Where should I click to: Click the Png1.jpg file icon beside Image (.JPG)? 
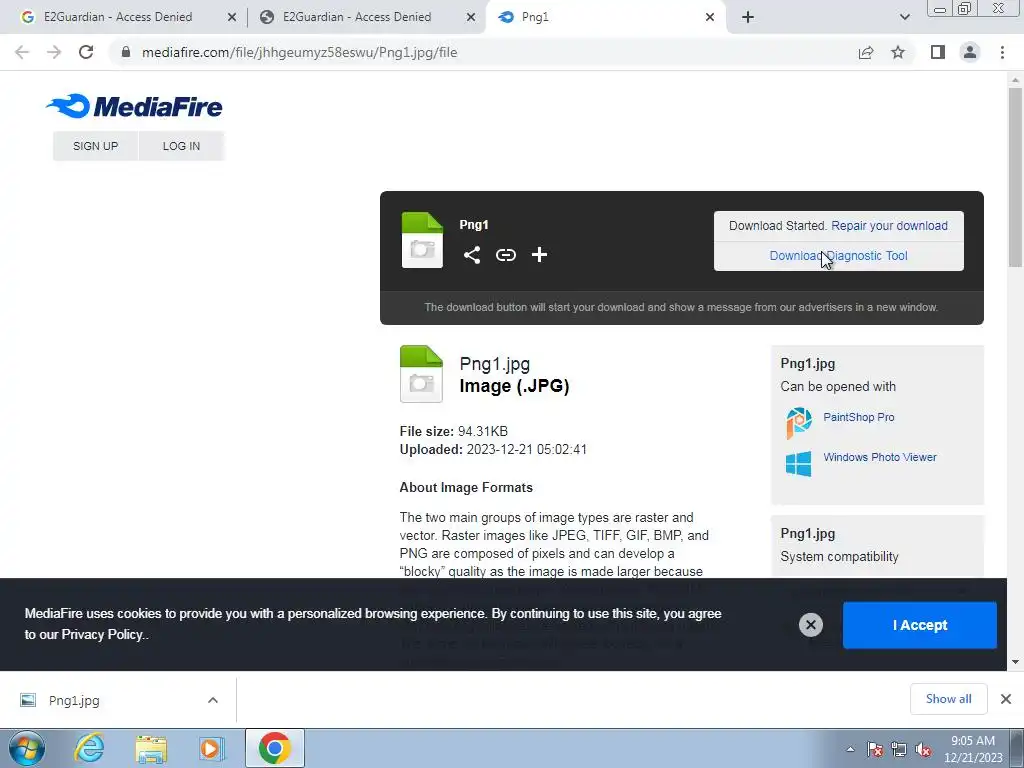pos(421,374)
